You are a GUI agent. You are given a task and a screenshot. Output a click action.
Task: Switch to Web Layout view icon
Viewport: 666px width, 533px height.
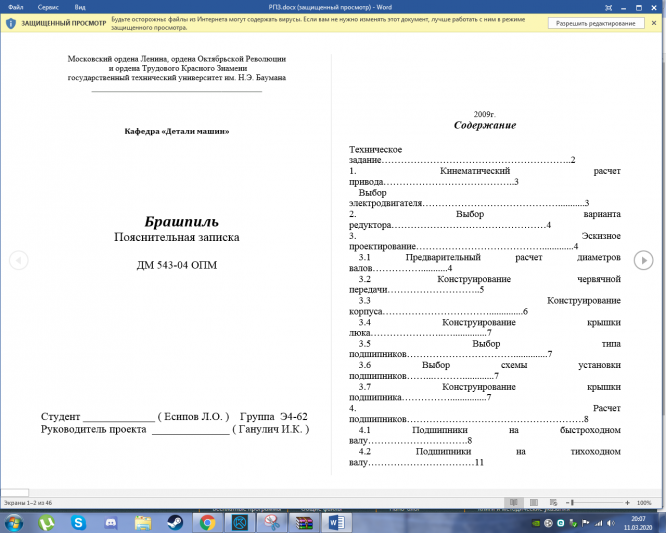pos(553,502)
